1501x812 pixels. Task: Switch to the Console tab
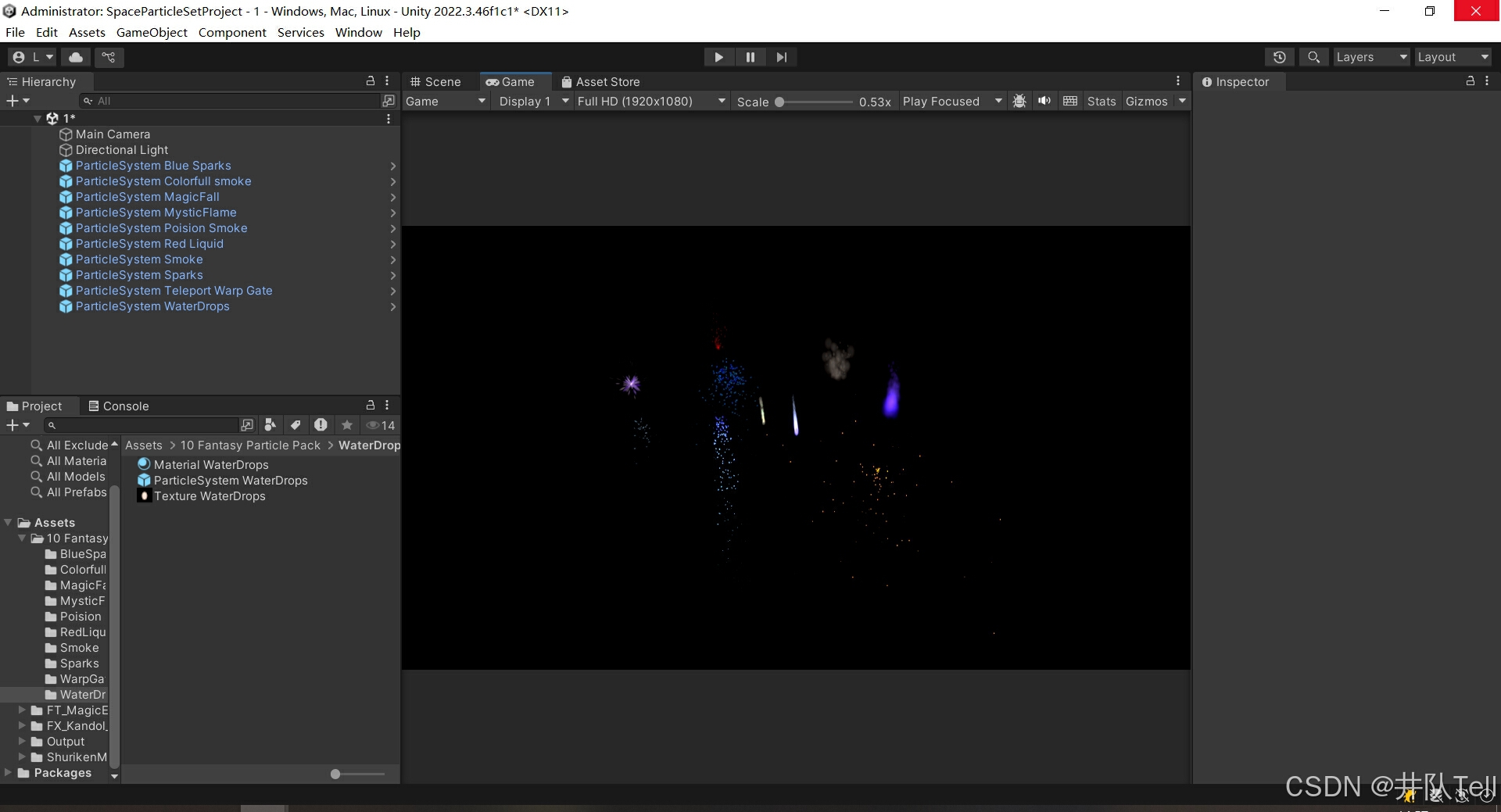click(118, 406)
